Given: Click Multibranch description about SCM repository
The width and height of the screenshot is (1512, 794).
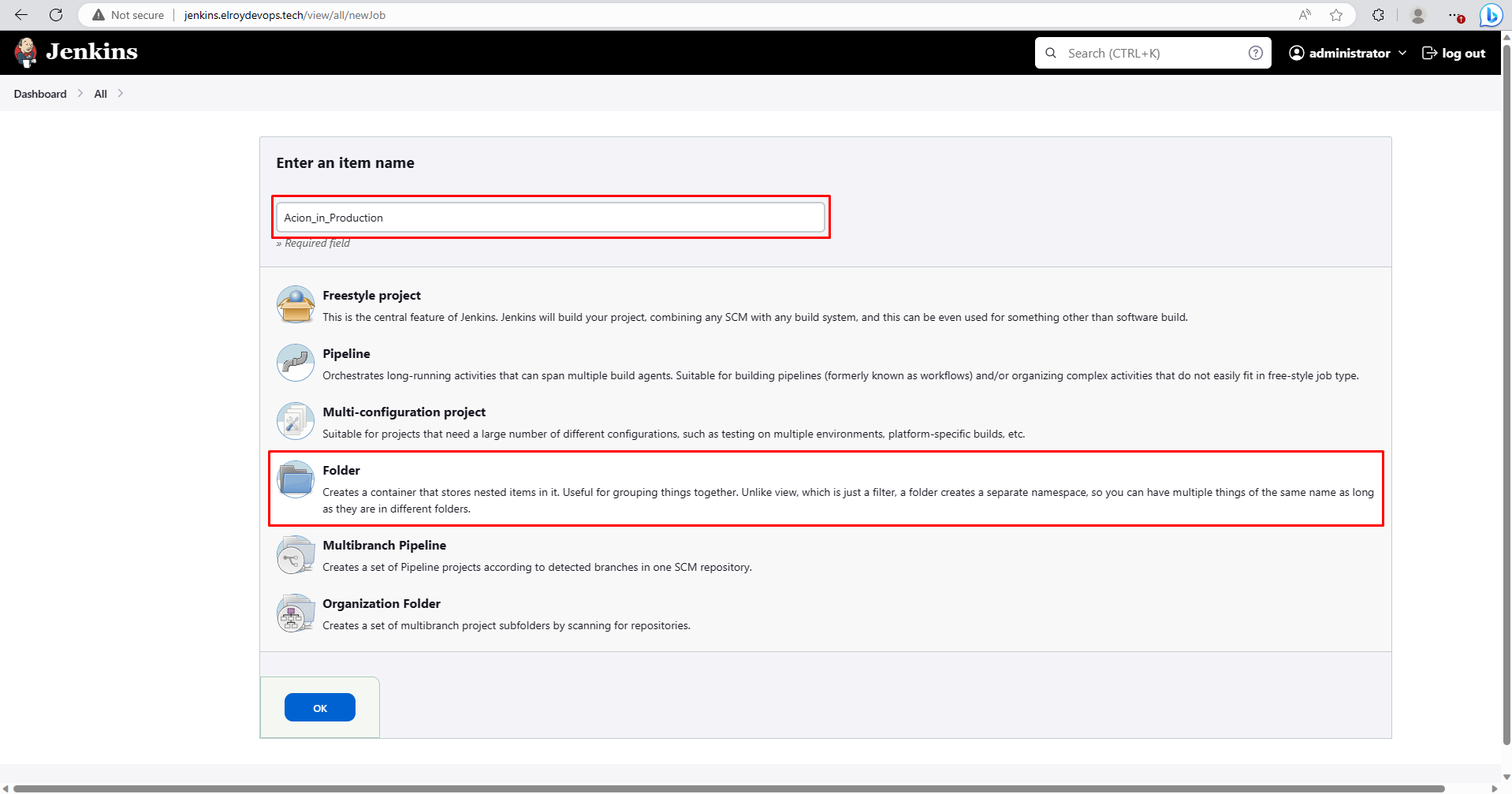Looking at the screenshot, I should point(537,568).
